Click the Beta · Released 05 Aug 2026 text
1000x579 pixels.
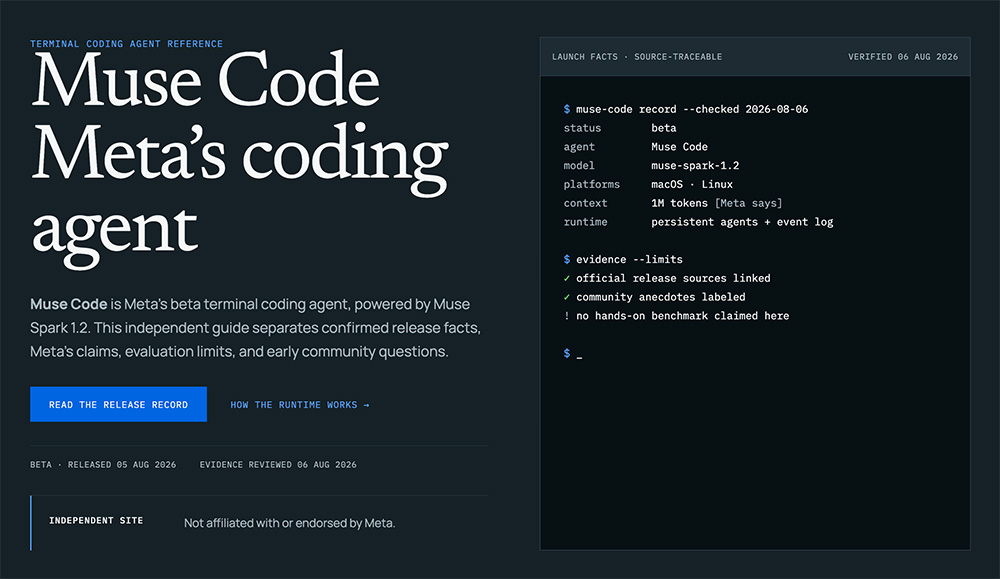click(x=103, y=465)
